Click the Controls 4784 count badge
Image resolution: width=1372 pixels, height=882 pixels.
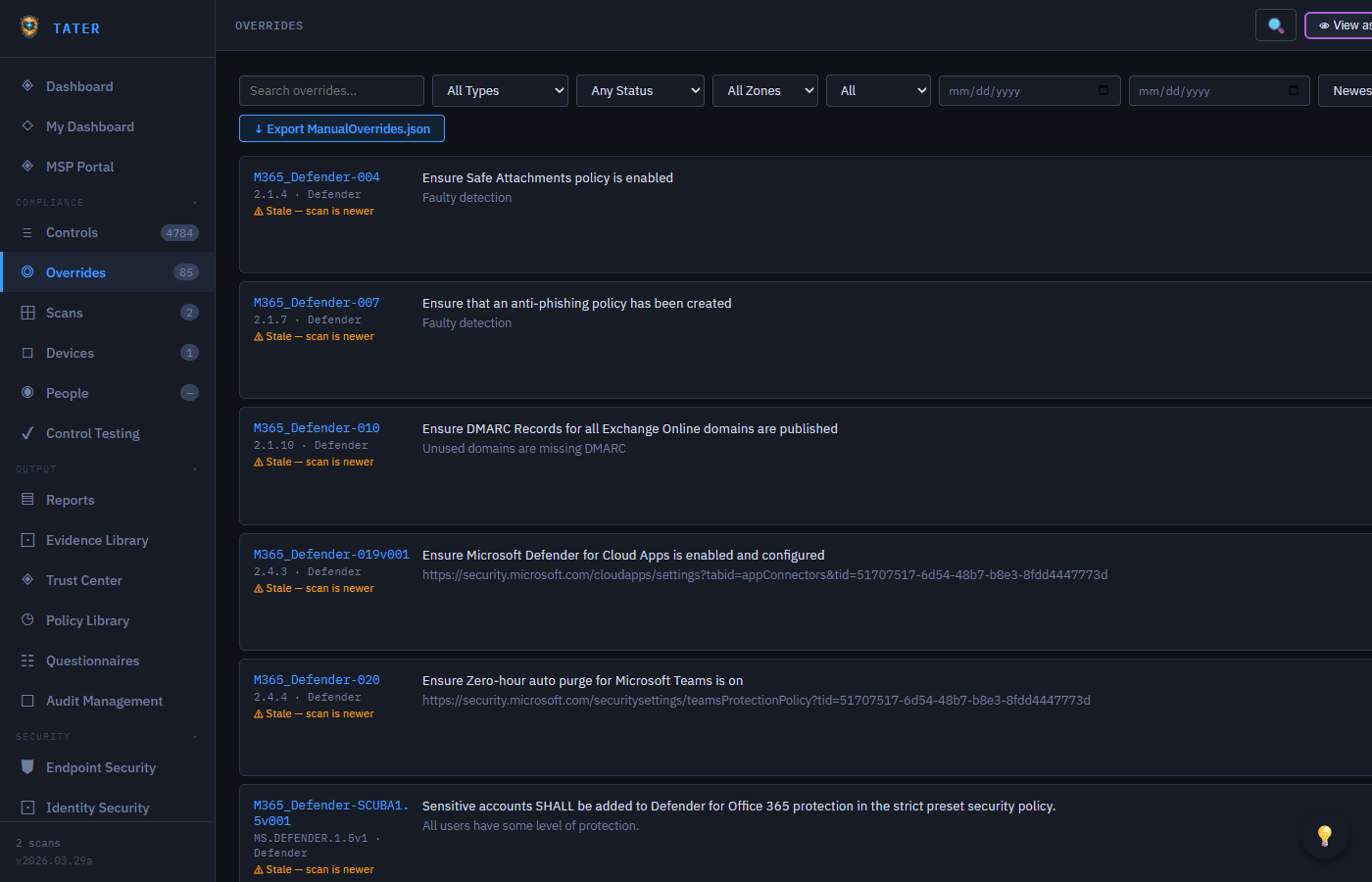179,233
